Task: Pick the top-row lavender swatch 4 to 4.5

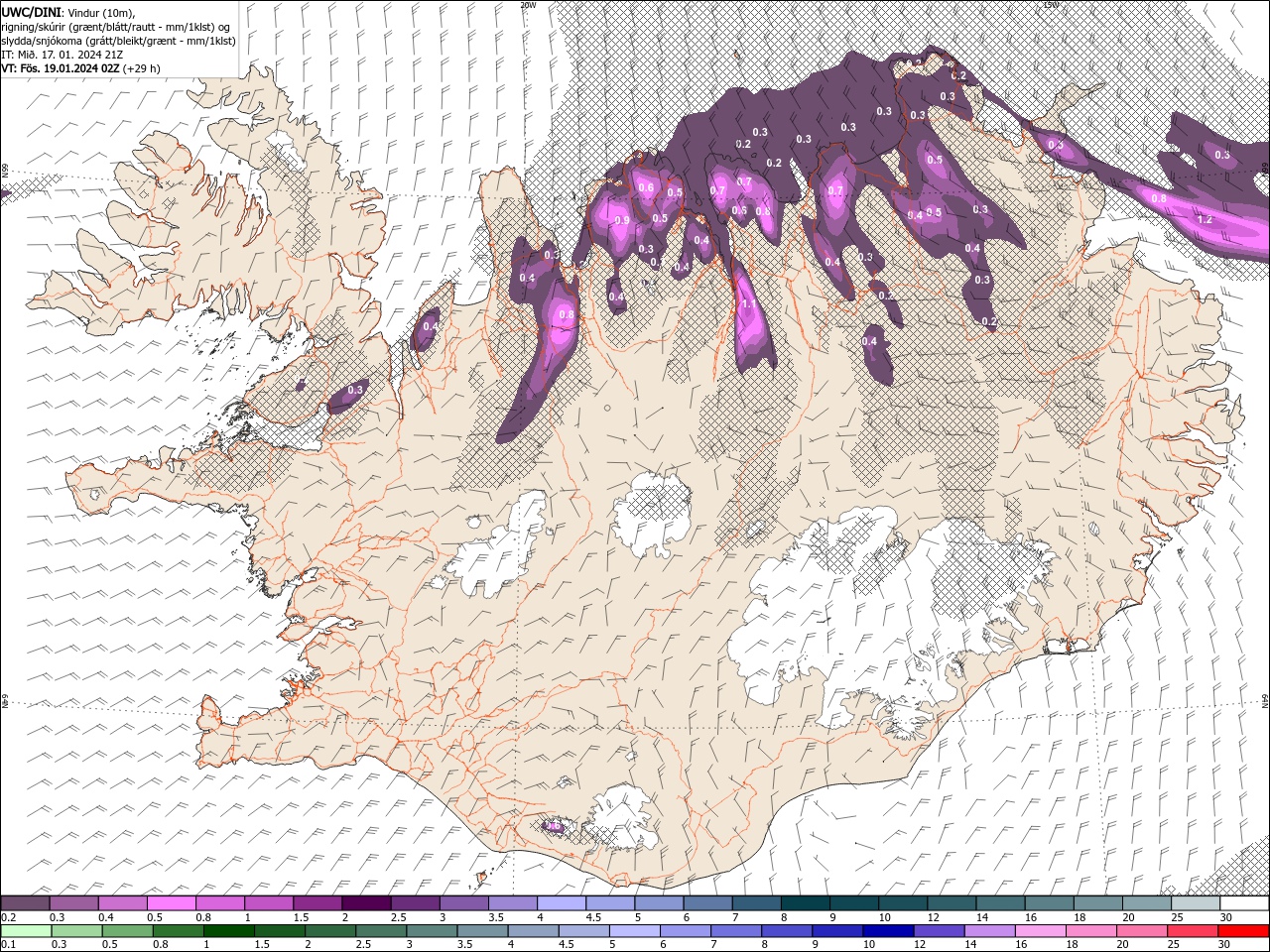Action: (561, 903)
